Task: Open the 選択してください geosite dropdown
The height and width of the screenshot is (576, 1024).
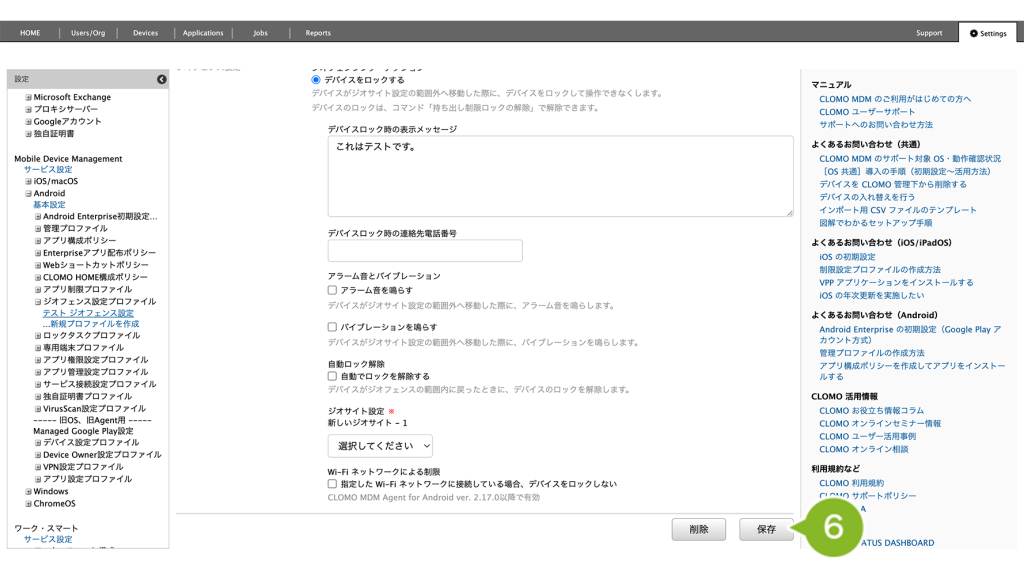Action: click(x=380, y=446)
